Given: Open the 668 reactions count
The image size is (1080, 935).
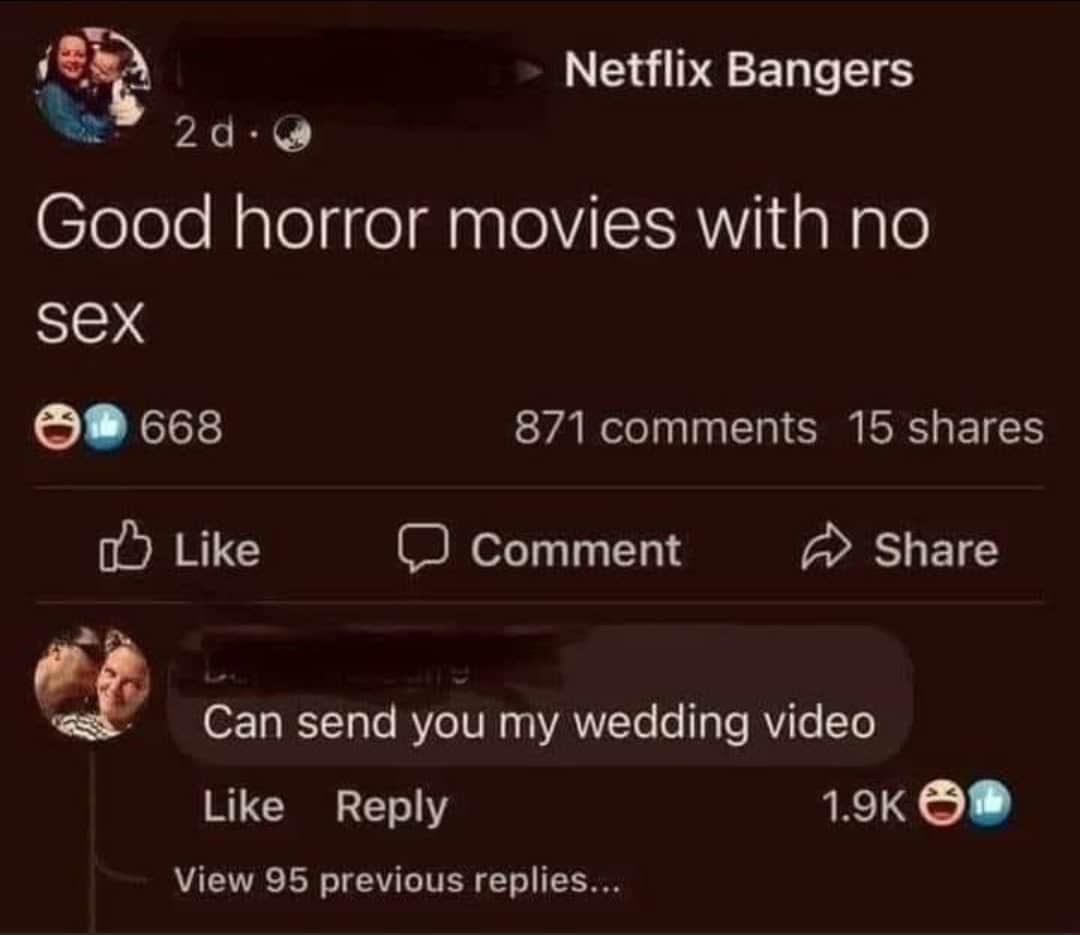Looking at the screenshot, I should 182,427.
